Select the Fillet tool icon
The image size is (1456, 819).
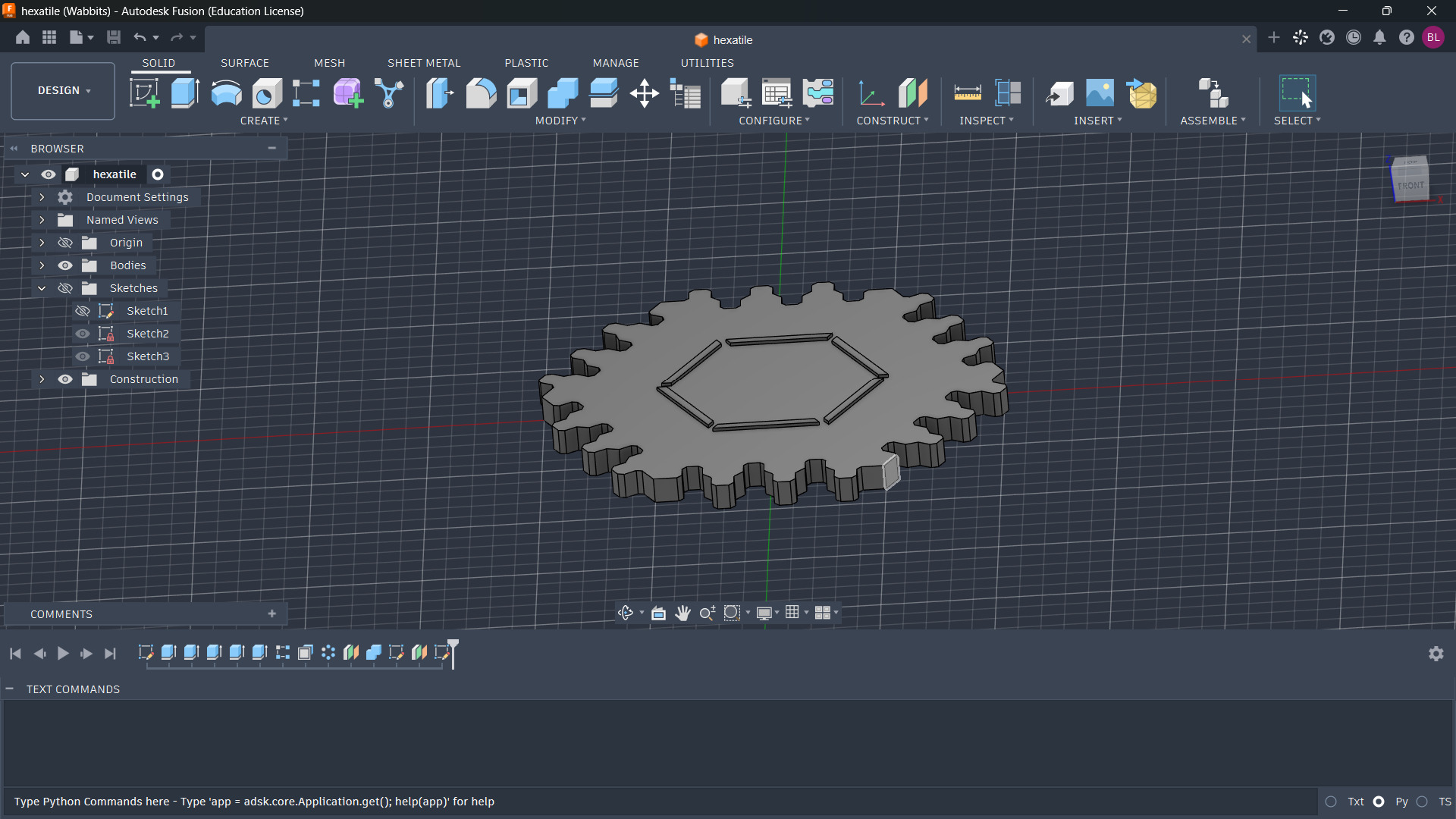tap(481, 93)
